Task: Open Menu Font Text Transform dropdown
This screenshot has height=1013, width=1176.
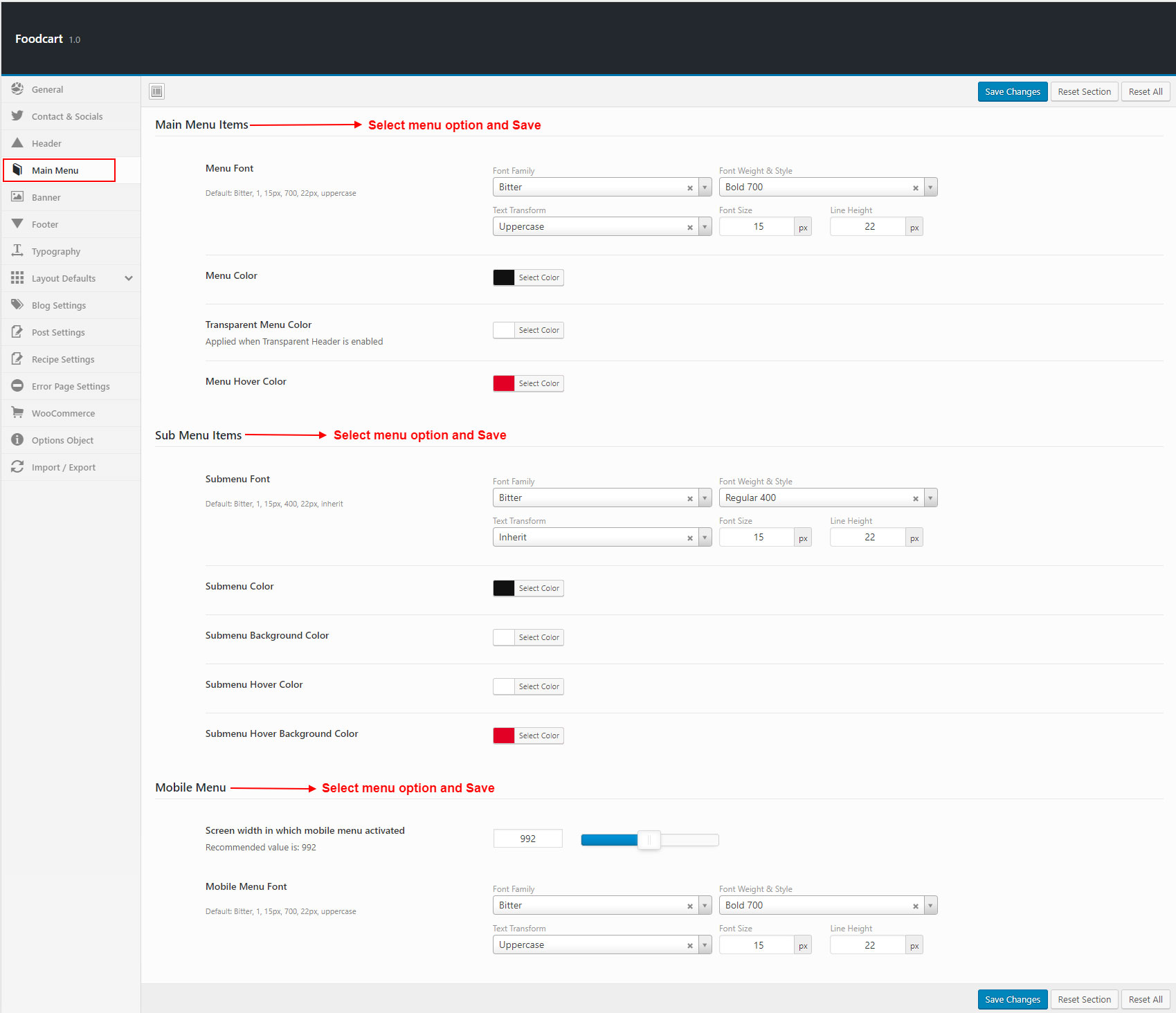Action: (x=705, y=227)
